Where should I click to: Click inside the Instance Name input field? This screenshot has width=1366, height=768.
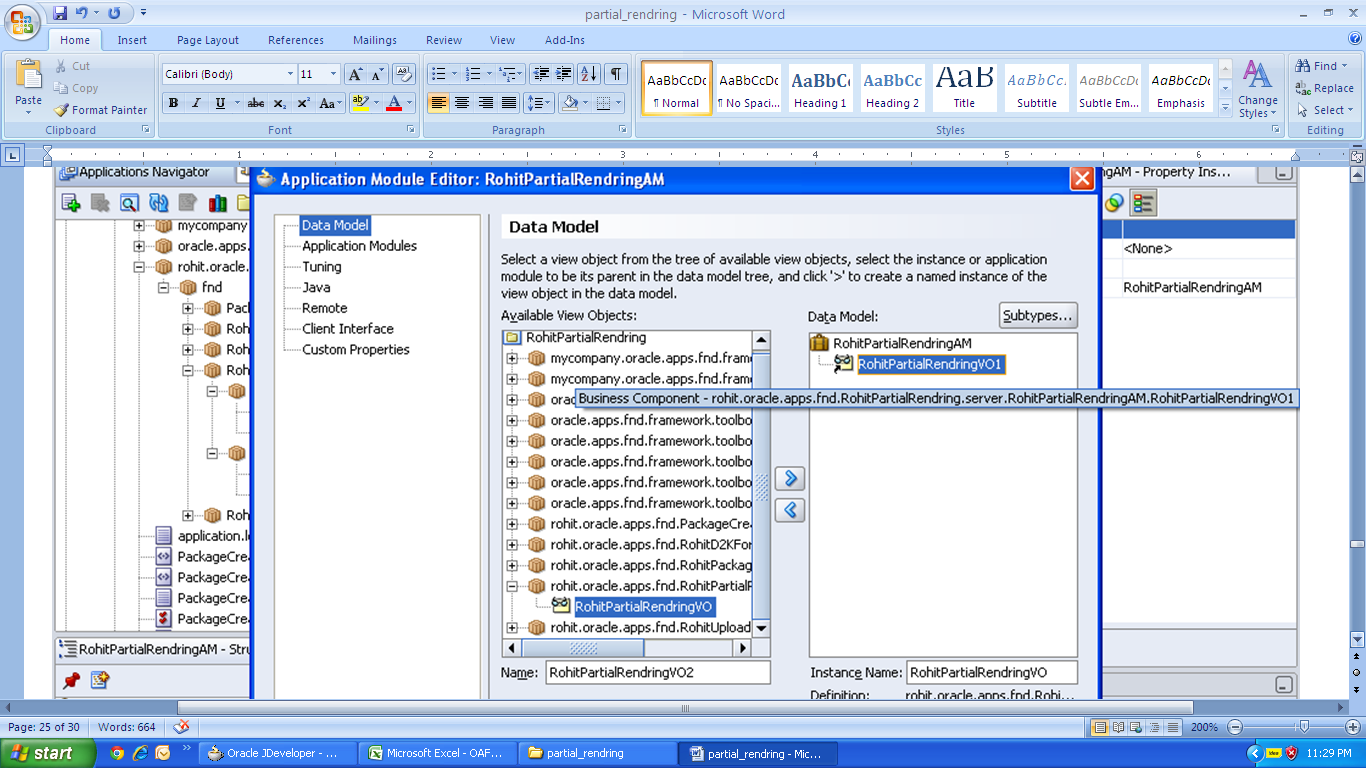pos(992,672)
